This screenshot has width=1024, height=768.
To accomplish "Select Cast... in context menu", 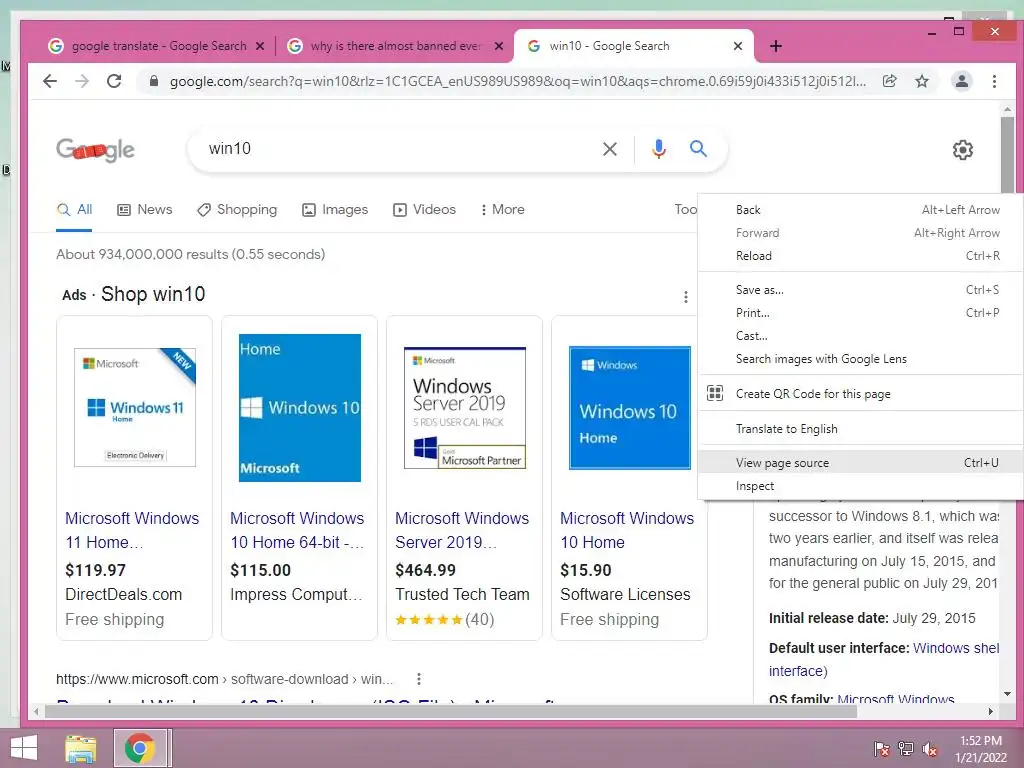I will tap(860, 336).
